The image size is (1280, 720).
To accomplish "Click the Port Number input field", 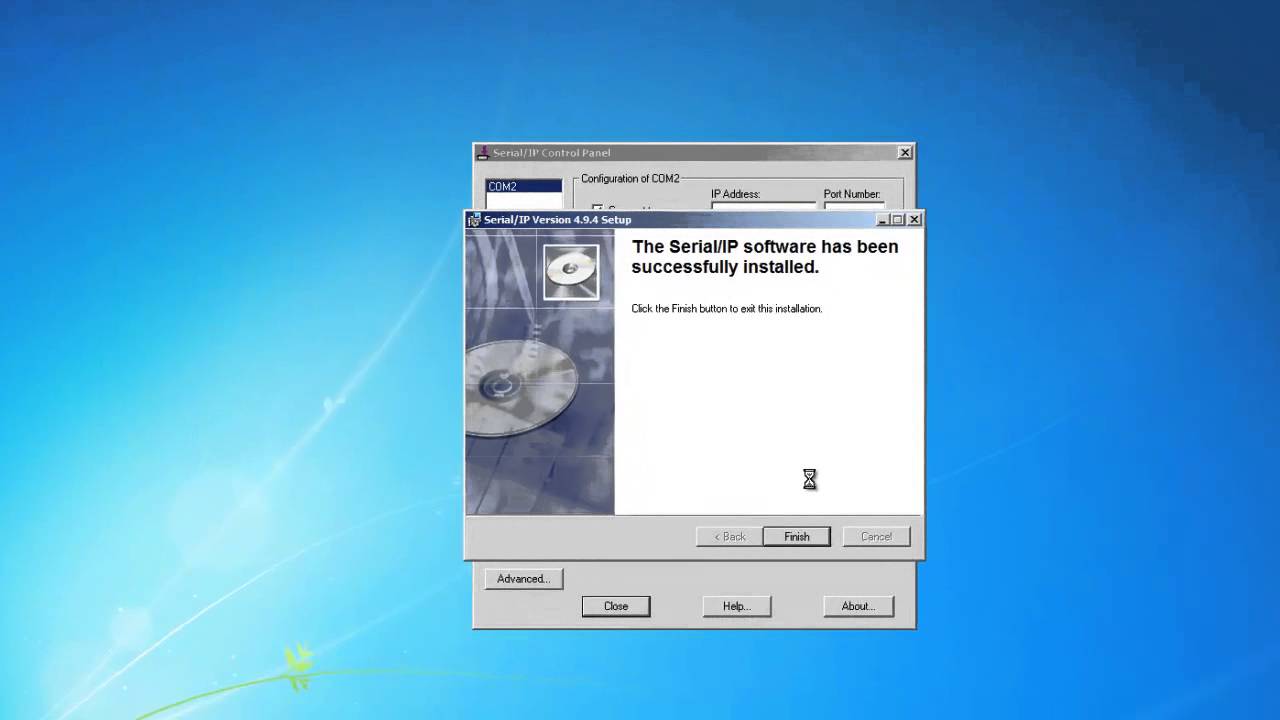I will (854, 206).
